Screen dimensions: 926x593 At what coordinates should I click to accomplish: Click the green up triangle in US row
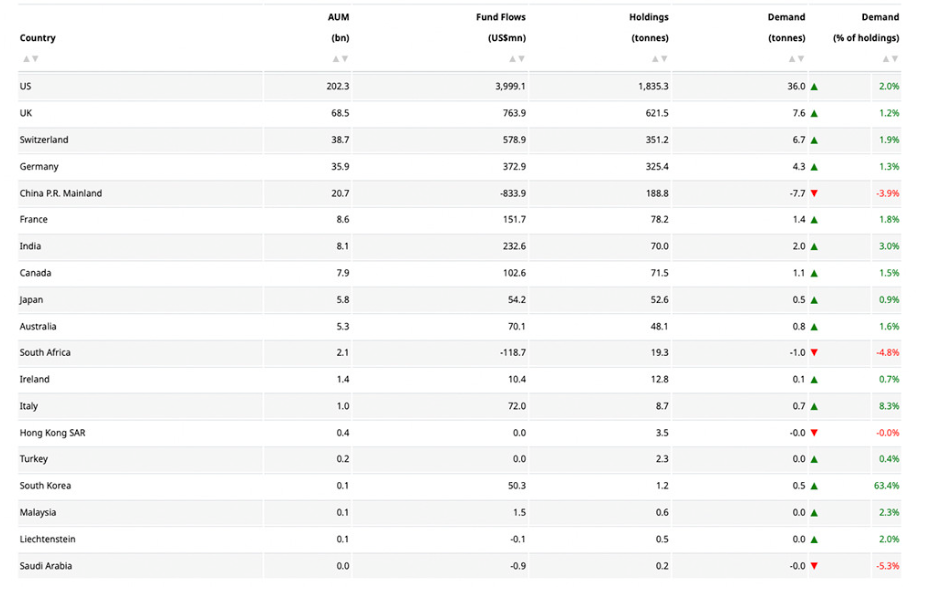click(814, 87)
